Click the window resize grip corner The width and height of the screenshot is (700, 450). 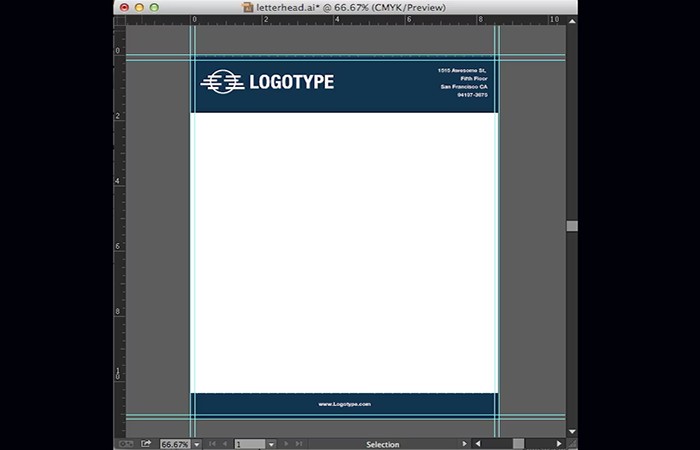click(572, 444)
